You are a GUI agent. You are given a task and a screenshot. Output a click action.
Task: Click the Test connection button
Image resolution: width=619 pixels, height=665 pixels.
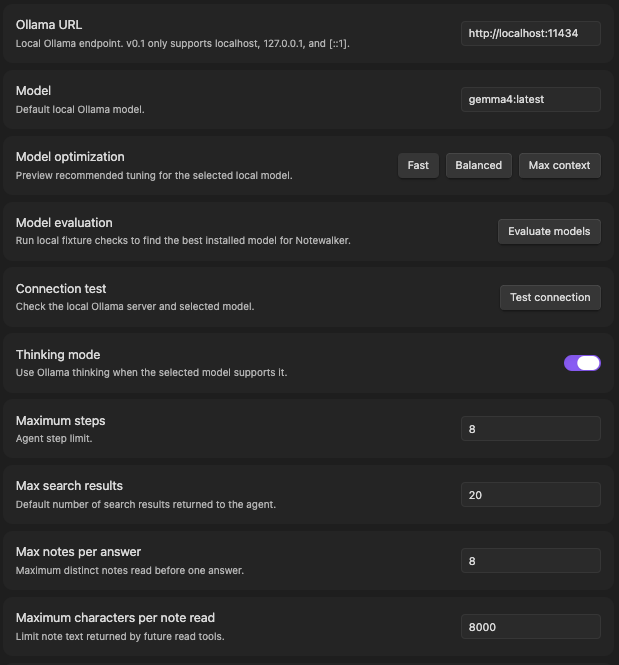[550, 297]
